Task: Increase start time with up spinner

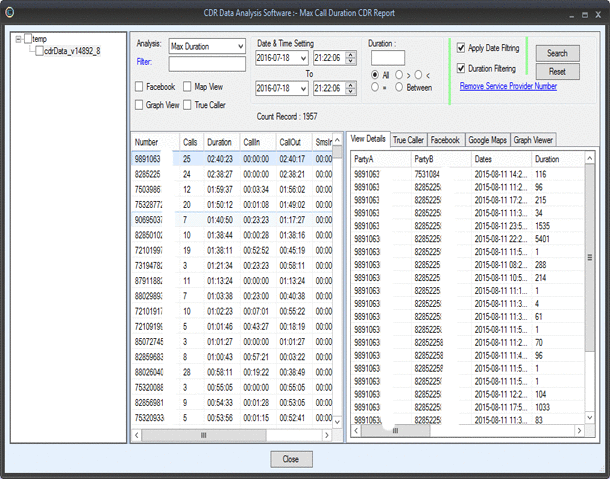Action: coord(351,55)
